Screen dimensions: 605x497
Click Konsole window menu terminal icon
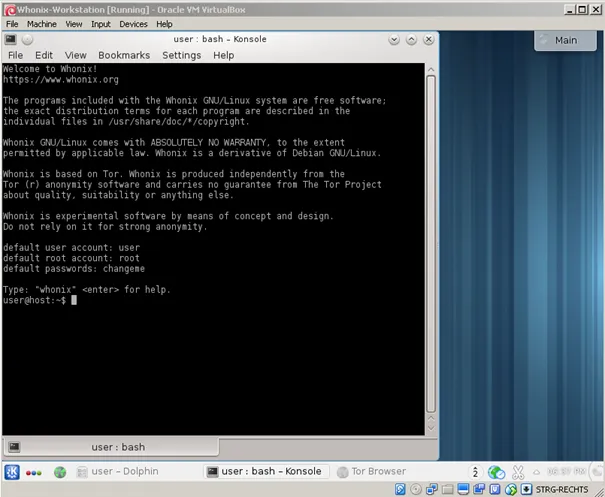(10, 39)
